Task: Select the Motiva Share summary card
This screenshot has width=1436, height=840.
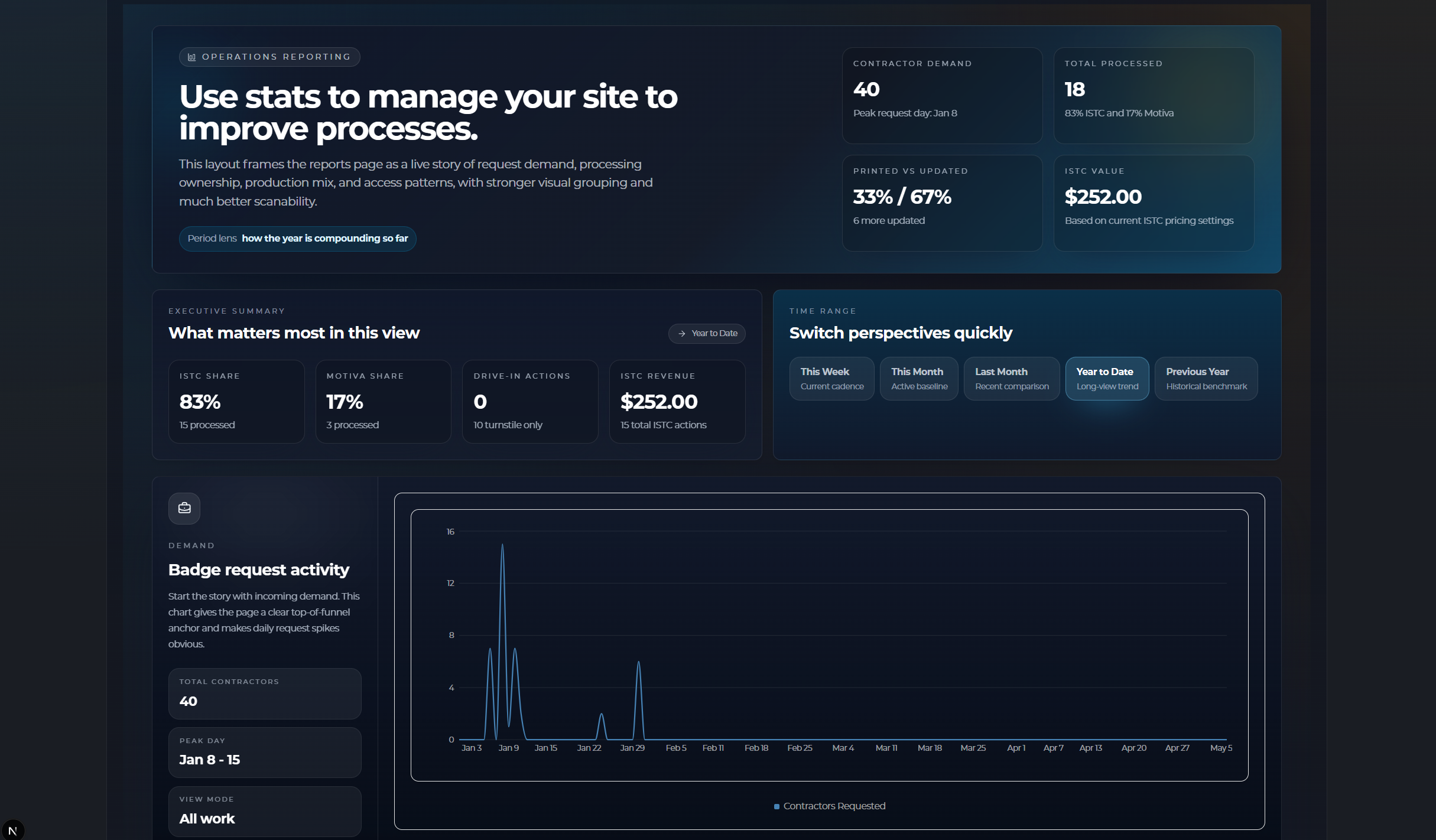Action: [x=383, y=402]
